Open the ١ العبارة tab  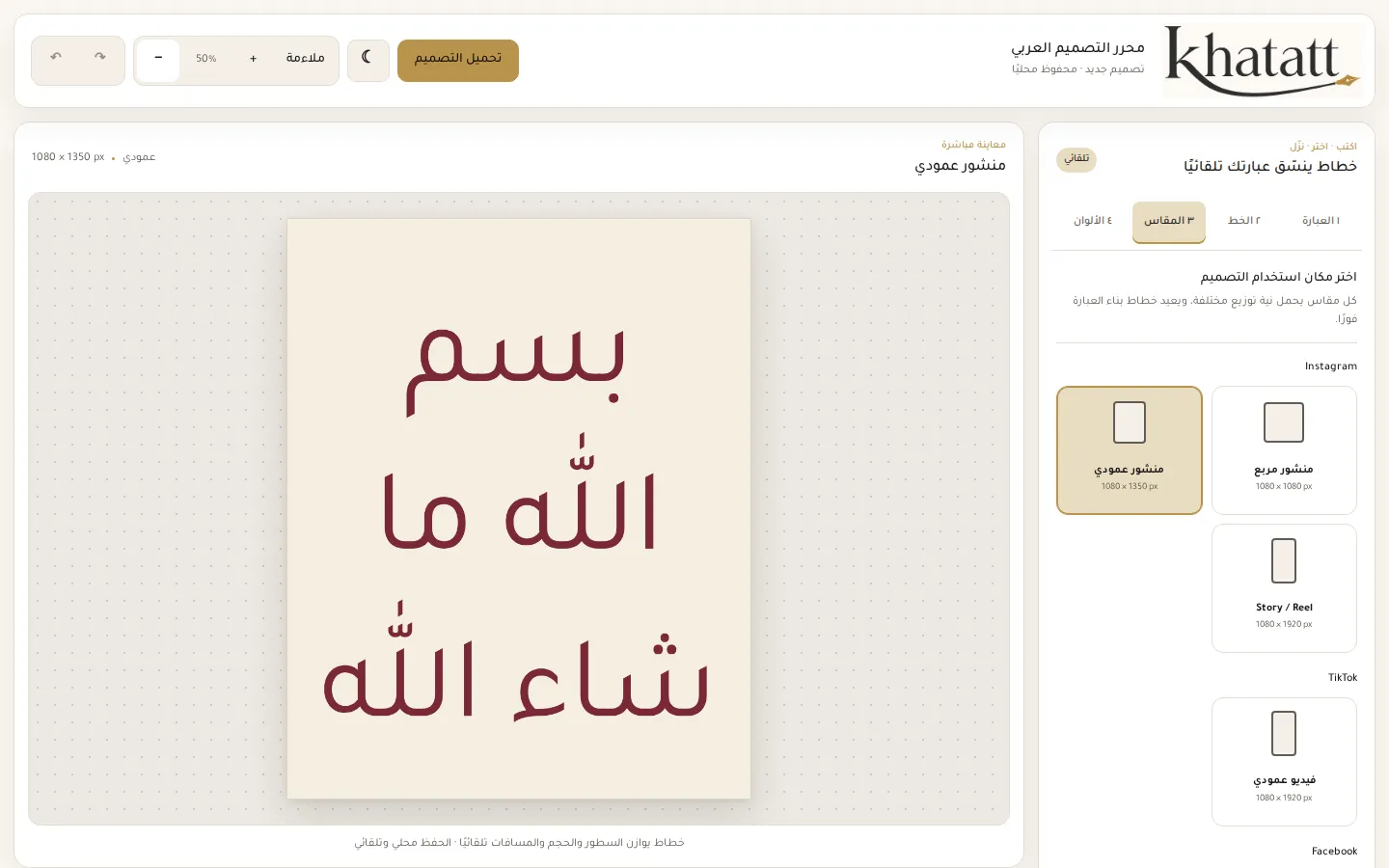1321,221
